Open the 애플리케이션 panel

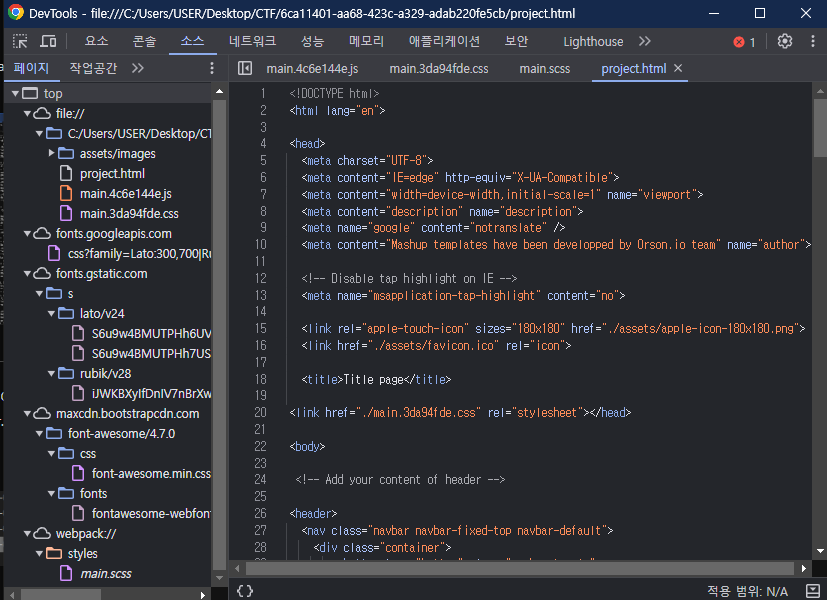click(444, 41)
